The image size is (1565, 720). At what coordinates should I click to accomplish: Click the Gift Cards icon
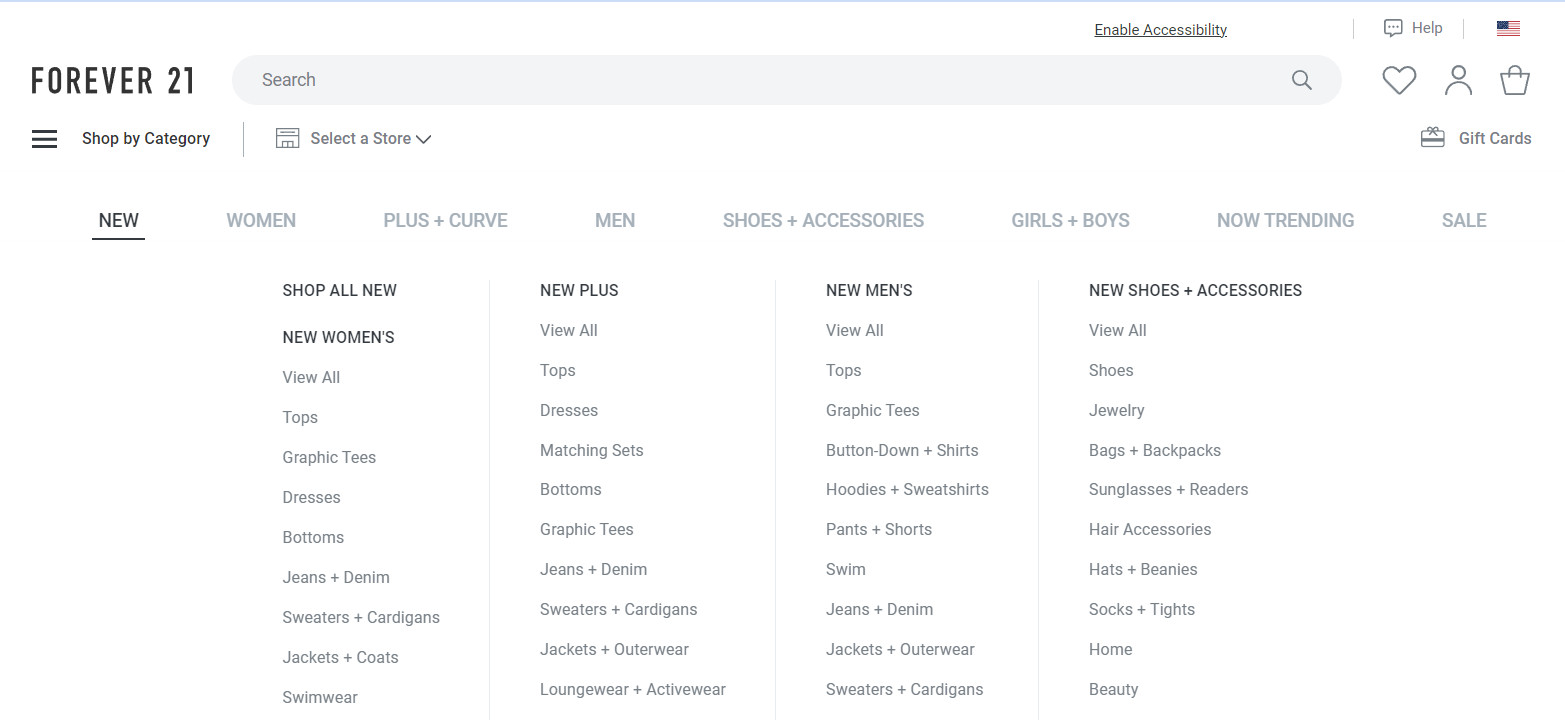point(1432,138)
